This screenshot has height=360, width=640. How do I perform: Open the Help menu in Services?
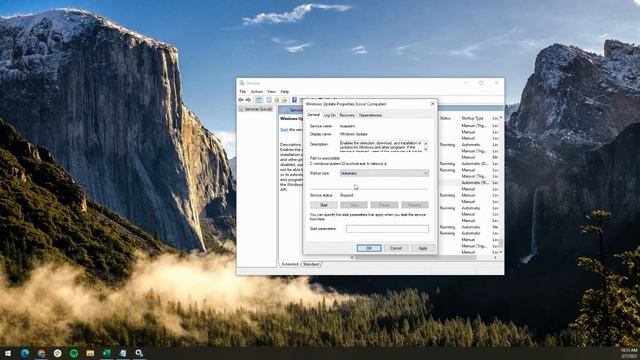pos(285,91)
